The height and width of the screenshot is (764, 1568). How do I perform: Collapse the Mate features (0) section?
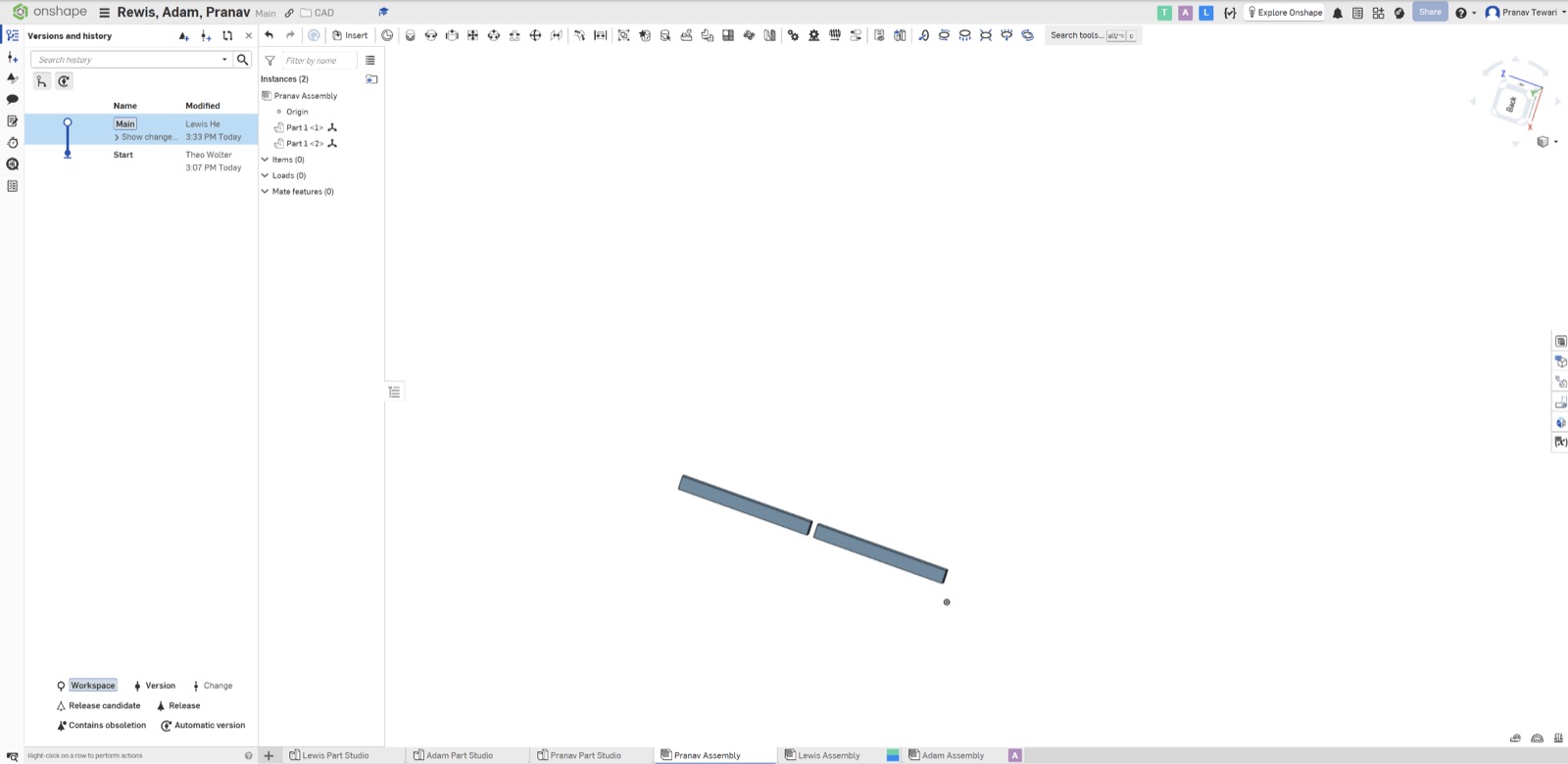point(265,191)
